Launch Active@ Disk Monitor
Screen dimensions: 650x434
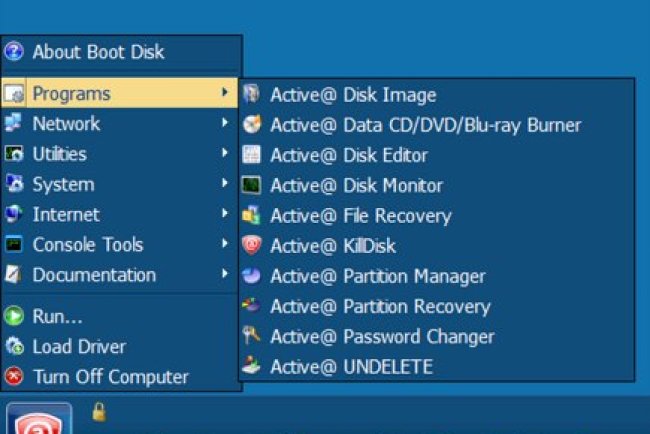[437, 186]
